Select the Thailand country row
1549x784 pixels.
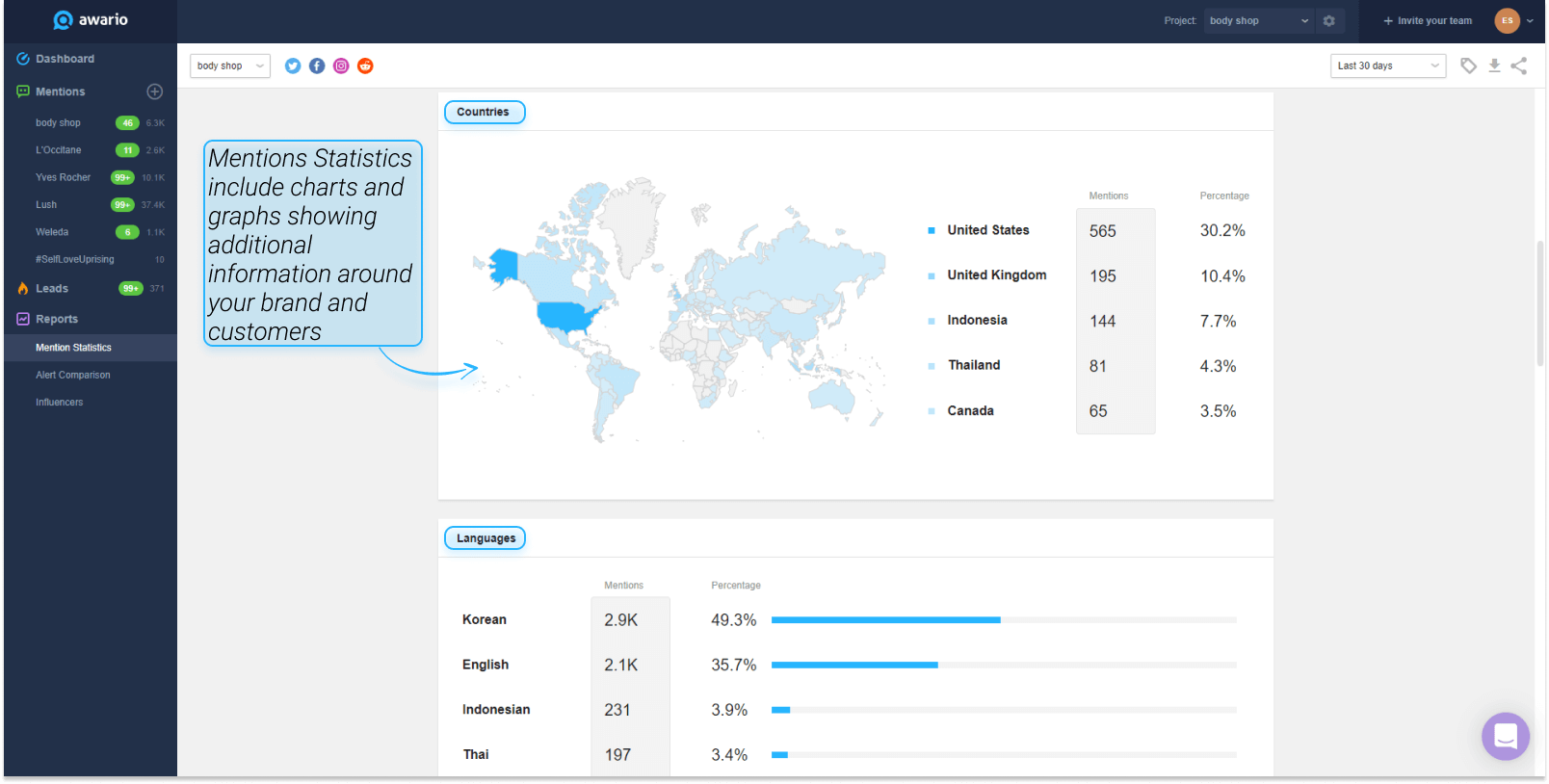tap(1089, 366)
